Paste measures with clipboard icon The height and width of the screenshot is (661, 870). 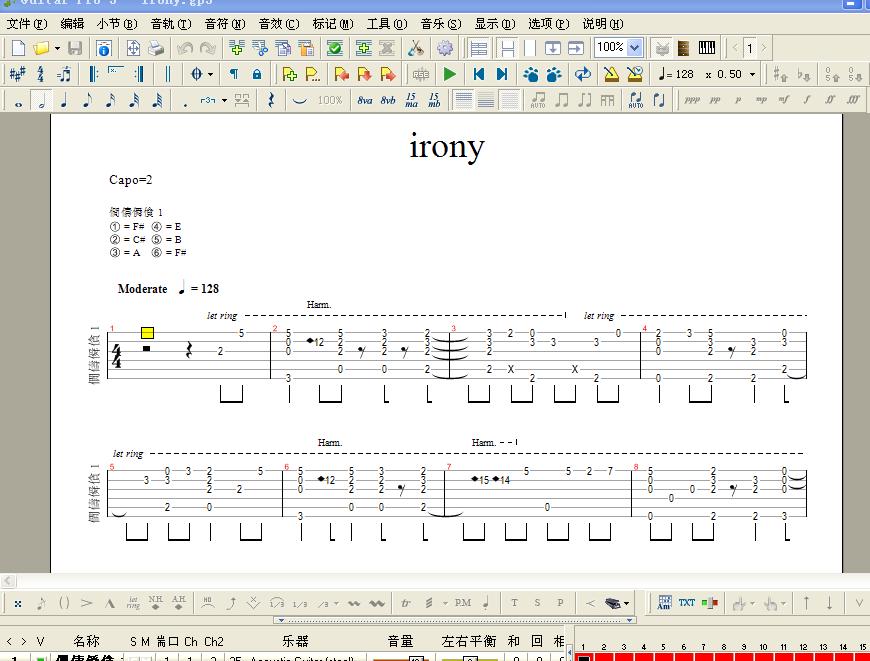306,48
